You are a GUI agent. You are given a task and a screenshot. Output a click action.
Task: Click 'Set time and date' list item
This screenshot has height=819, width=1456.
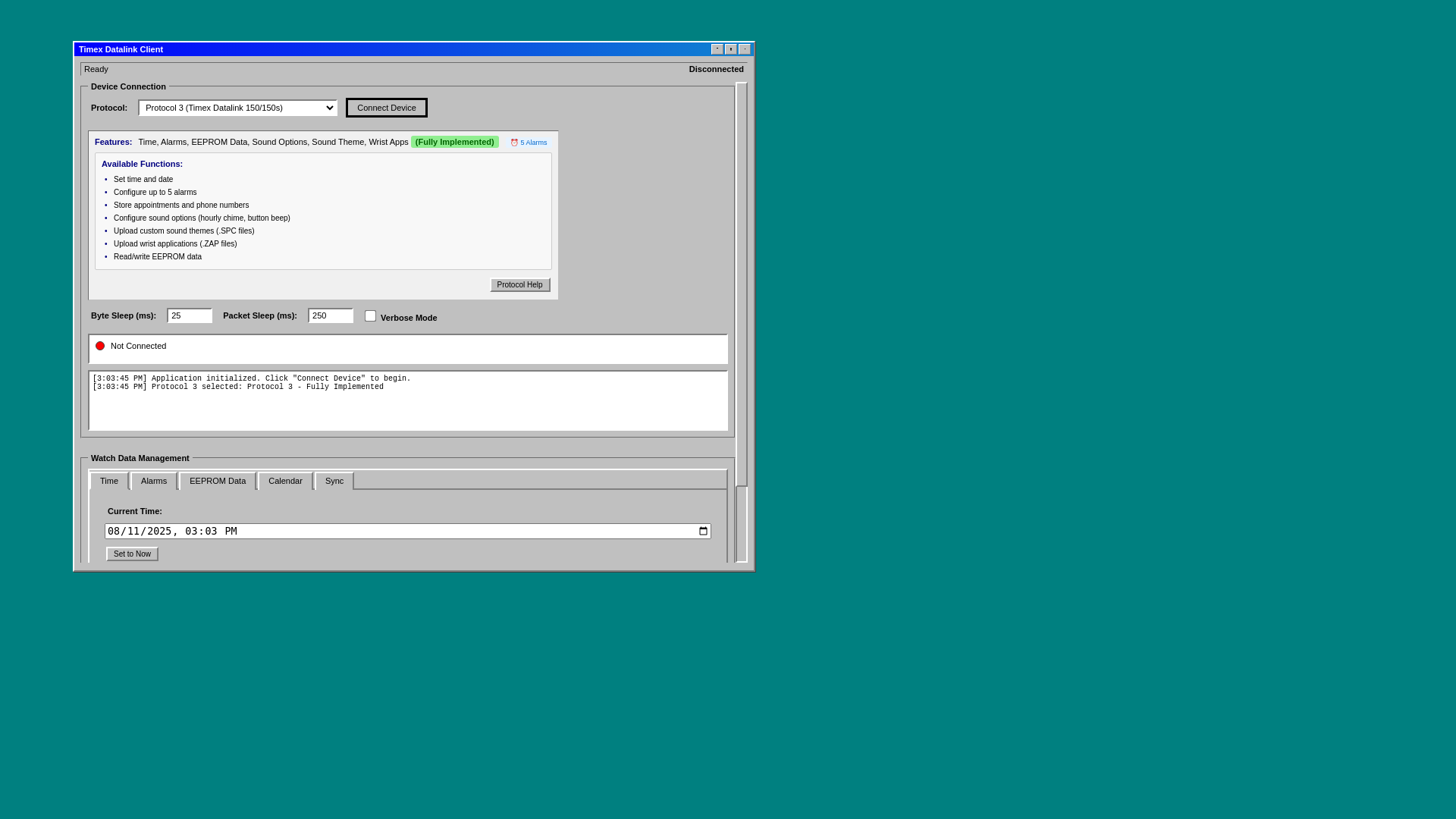pos(143,180)
